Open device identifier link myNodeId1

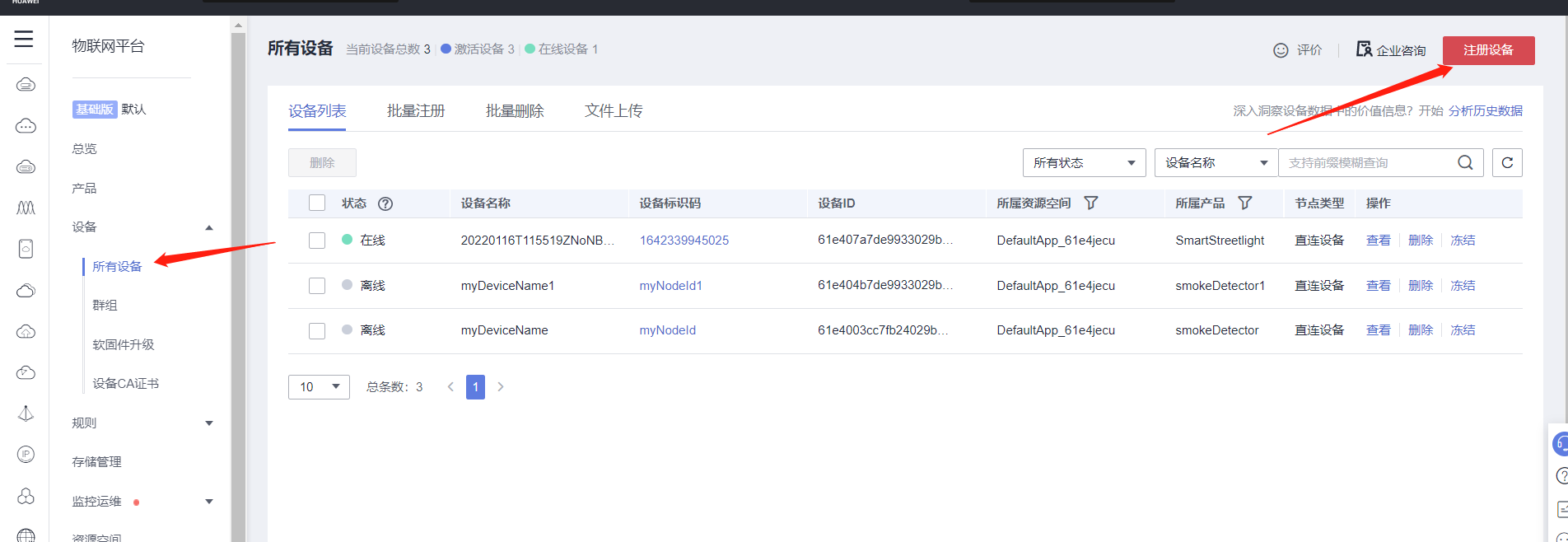click(670, 286)
